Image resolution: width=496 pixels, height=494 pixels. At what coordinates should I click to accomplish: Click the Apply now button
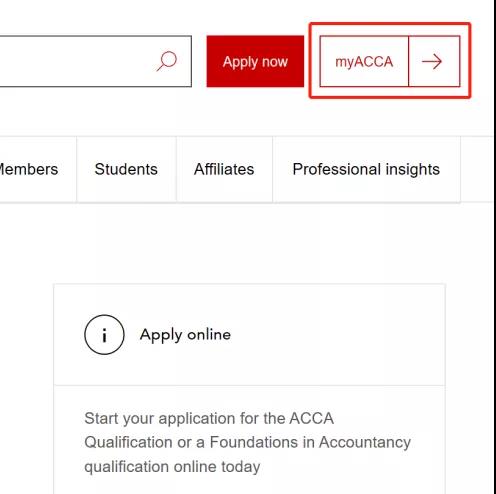point(255,61)
